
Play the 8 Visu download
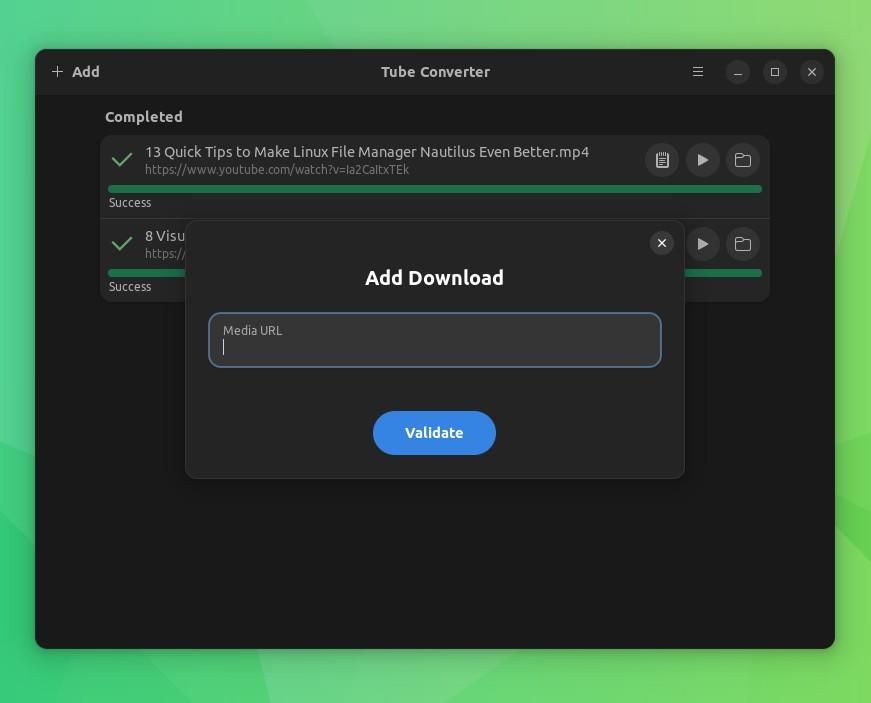[x=703, y=244]
